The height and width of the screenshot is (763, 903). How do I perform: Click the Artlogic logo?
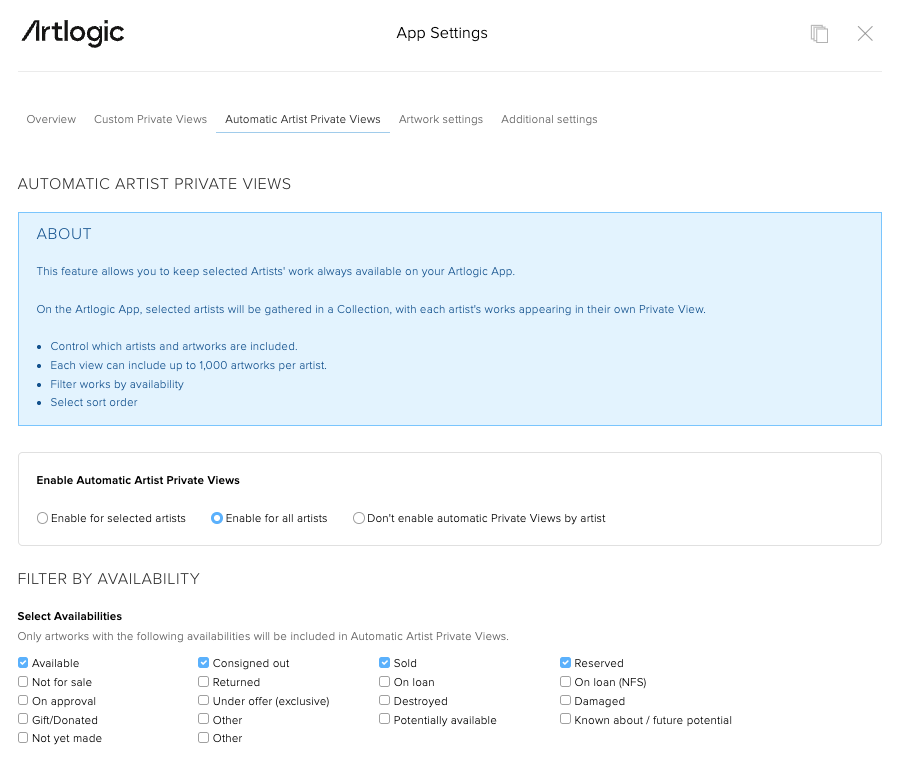(x=73, y=33)
